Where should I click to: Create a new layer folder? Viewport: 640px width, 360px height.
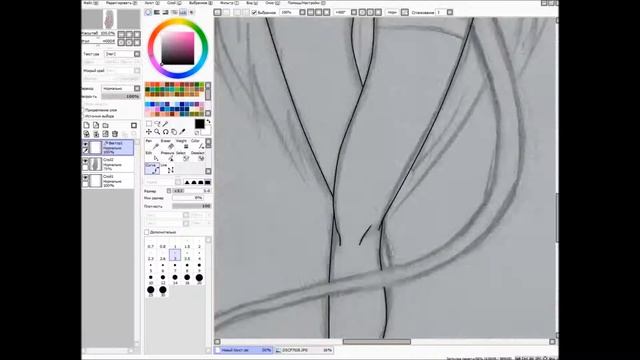tap(105, 125)
